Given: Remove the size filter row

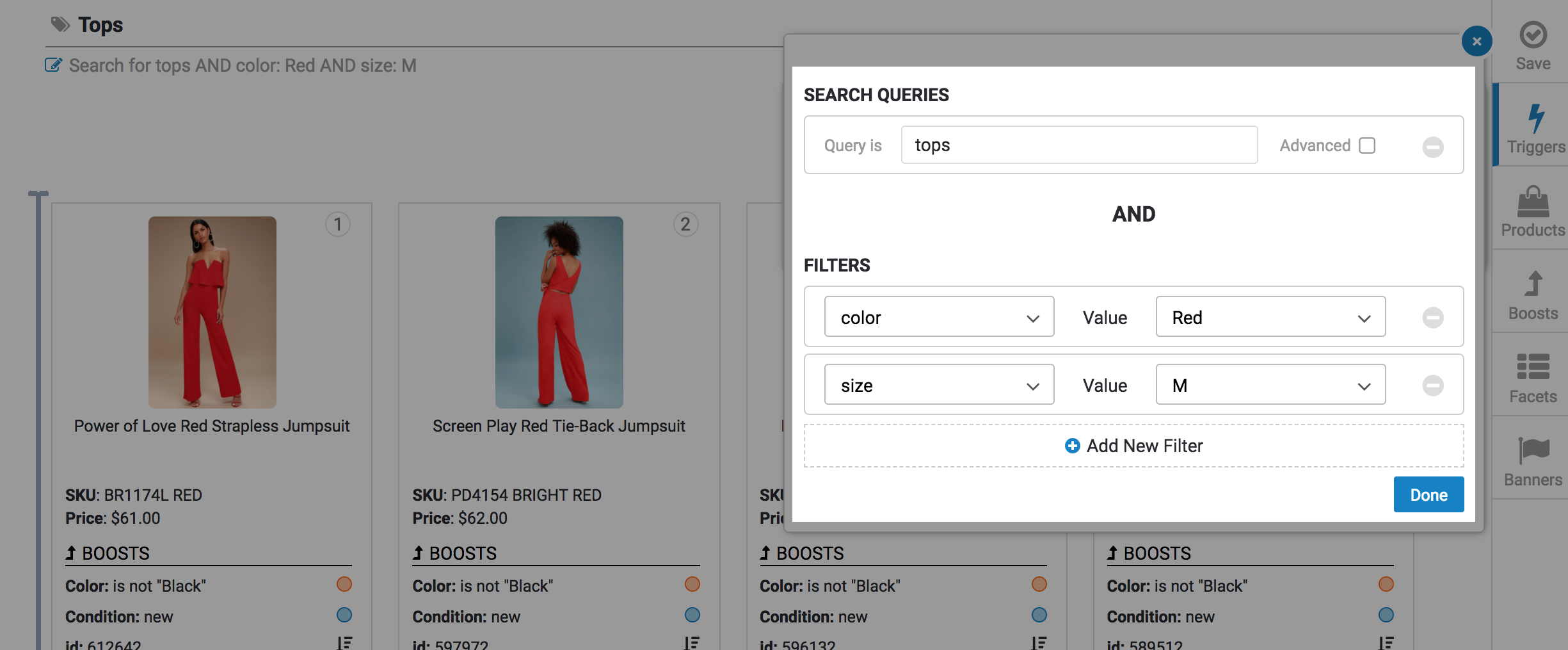Looking at the screenshot, I should tap(1432, 386).
